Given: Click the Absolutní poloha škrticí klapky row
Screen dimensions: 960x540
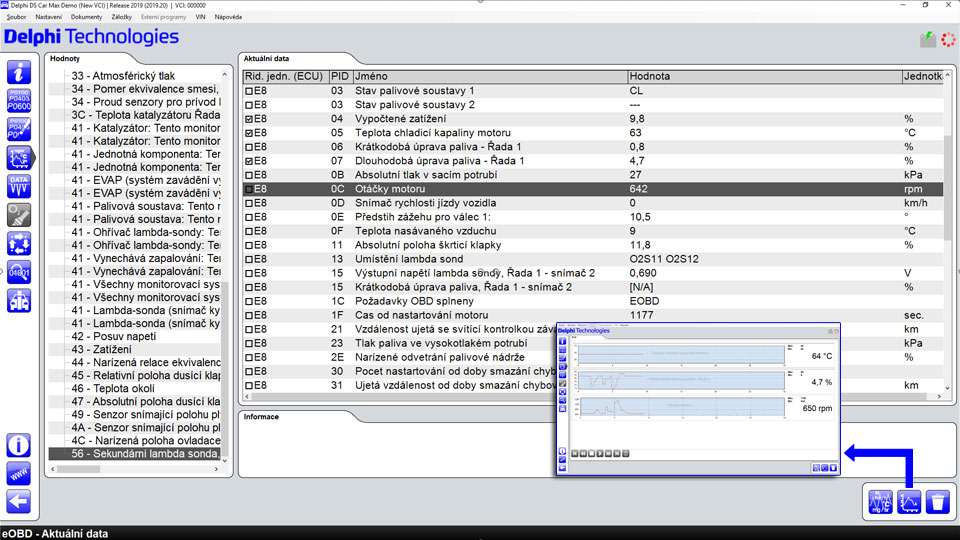Looking at the screenshot, I should pos(593,245).
